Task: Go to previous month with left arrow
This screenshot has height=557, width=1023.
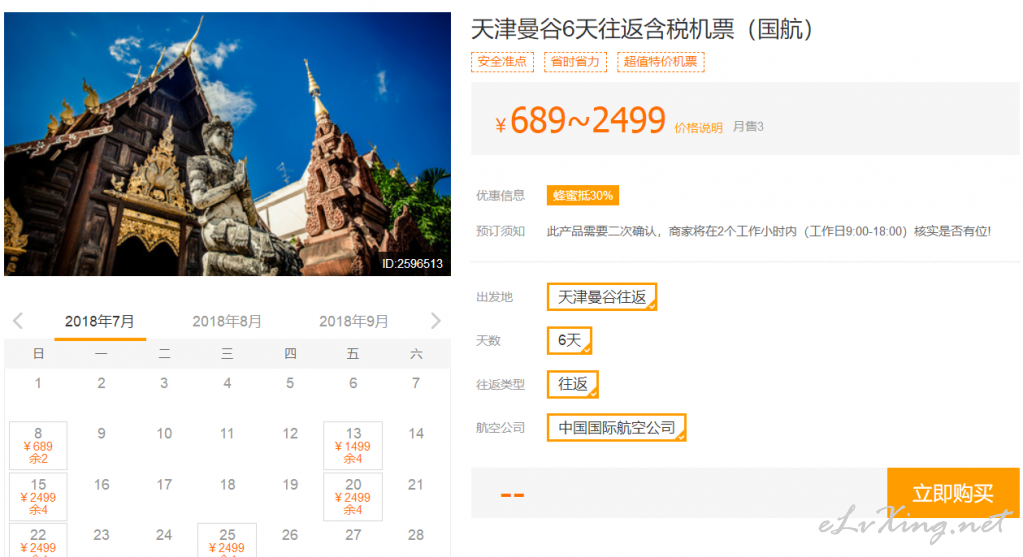Action: point(18,321)
